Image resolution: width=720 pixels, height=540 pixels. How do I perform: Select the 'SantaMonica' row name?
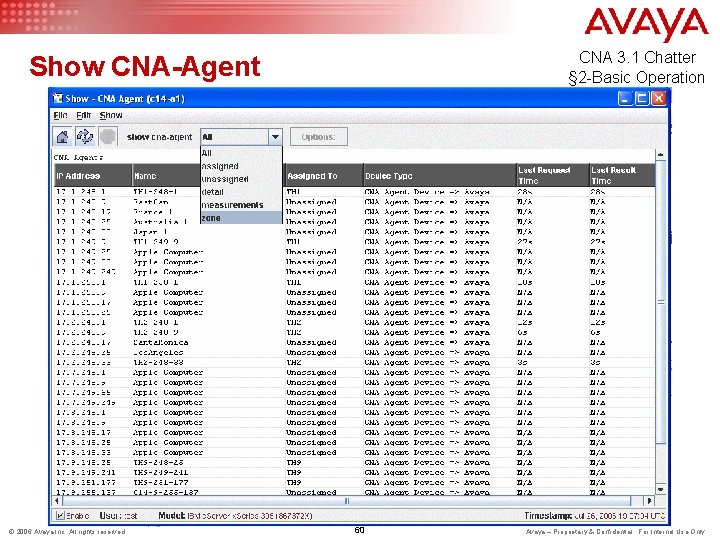coord(160,342)
